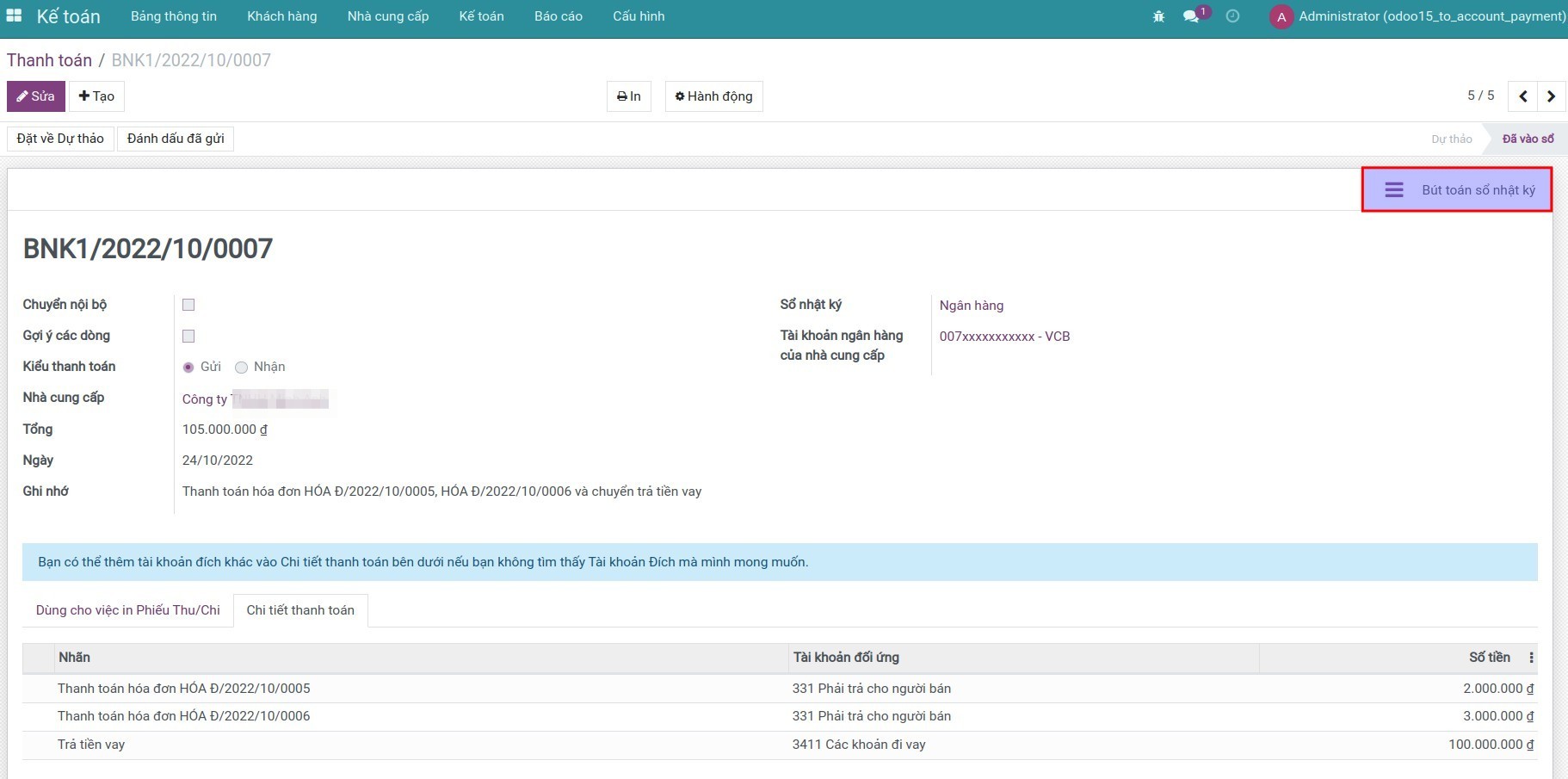
Task: Switch to Dùng cho việc in Phiếu Thu/Chi tab
Action: point(127,610)
